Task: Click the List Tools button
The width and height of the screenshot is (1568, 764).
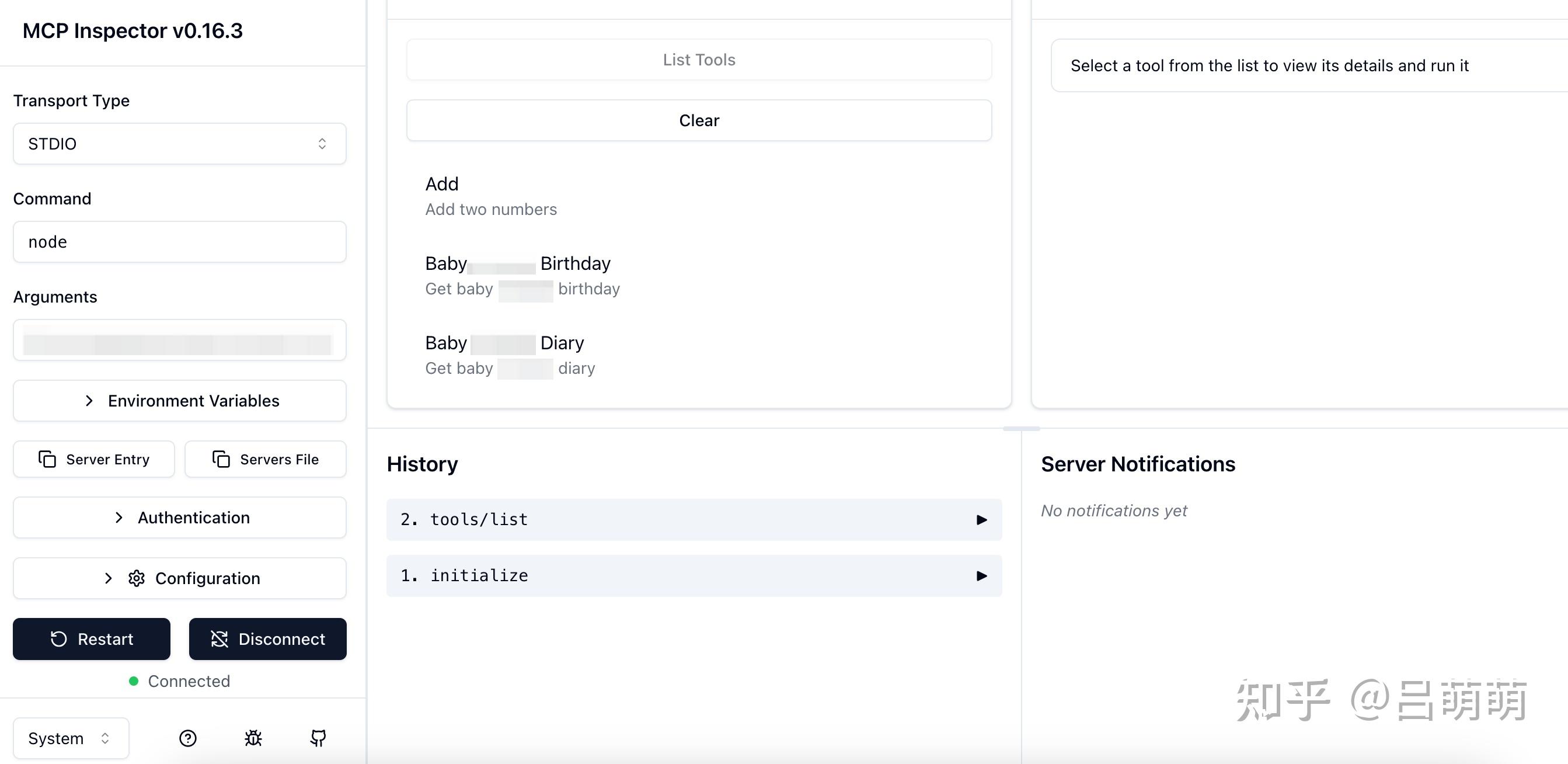Action: tap(699, 60)
